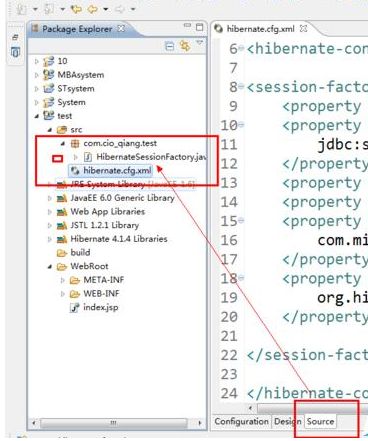Click the Last Edit Location toolbar arrow

76,9
